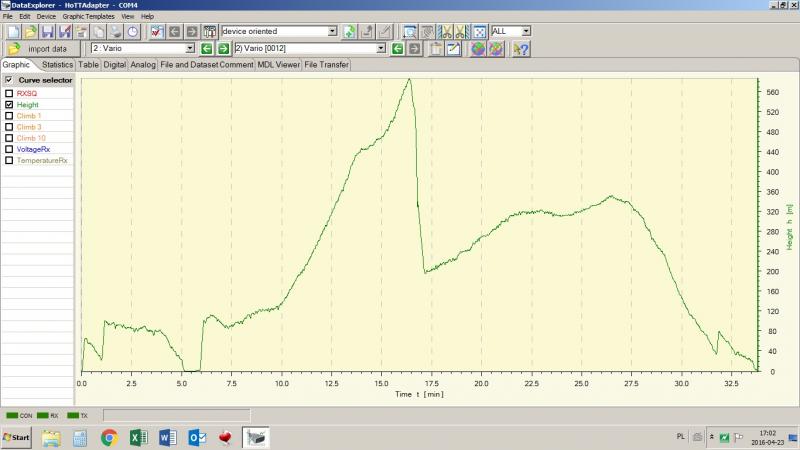Open the '2) Vario [0012]' record dropdown
Screen dimensions: 800x450
click(x=380, y=48)
